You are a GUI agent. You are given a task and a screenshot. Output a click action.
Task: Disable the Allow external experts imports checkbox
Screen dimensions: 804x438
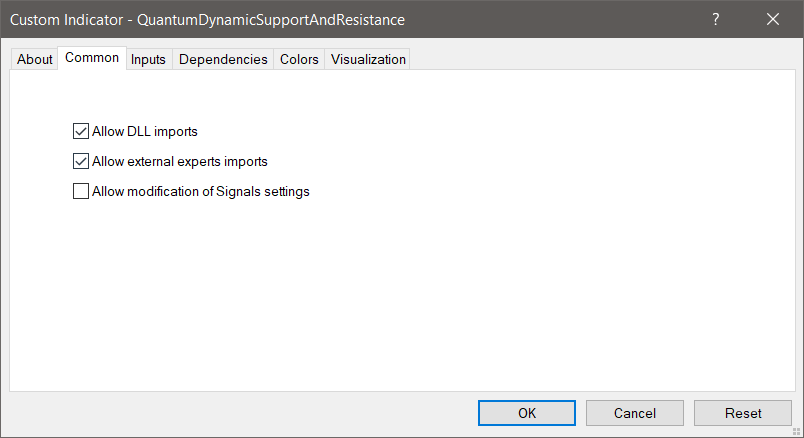tap(81, 161)
